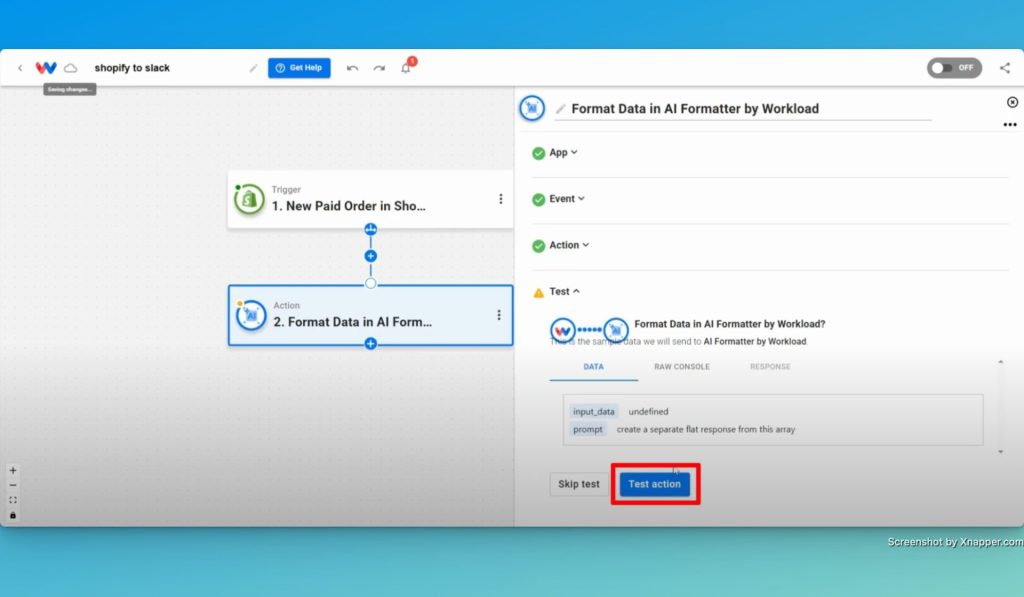Click the prompt text about flat response

pyautogui.click(x=706, y=429)
